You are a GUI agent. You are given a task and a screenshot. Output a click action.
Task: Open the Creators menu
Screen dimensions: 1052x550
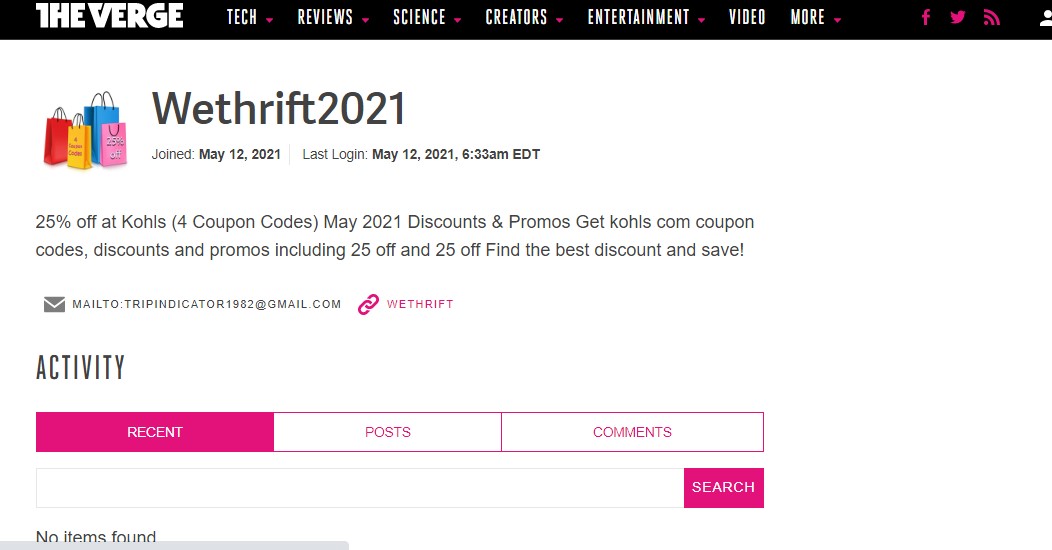[x=524, y=17]
